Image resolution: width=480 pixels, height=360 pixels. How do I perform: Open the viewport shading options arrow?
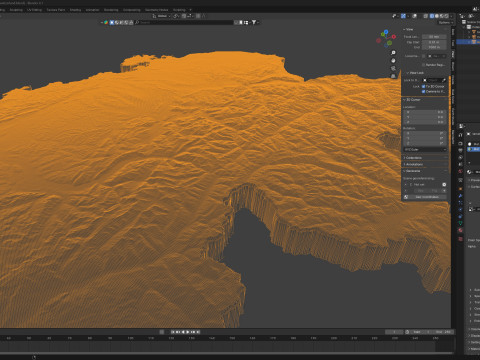(452, 16)
